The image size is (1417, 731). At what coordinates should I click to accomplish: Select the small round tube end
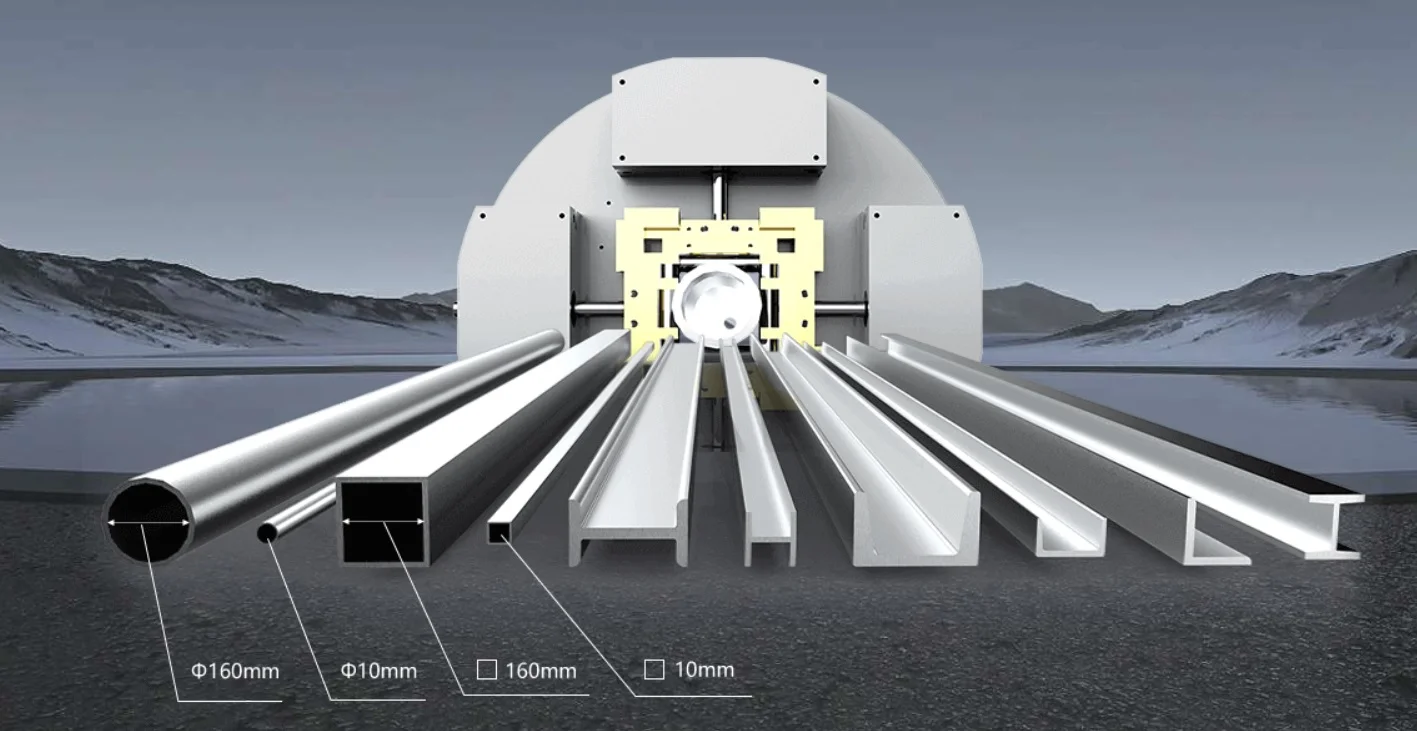(267, 533)
